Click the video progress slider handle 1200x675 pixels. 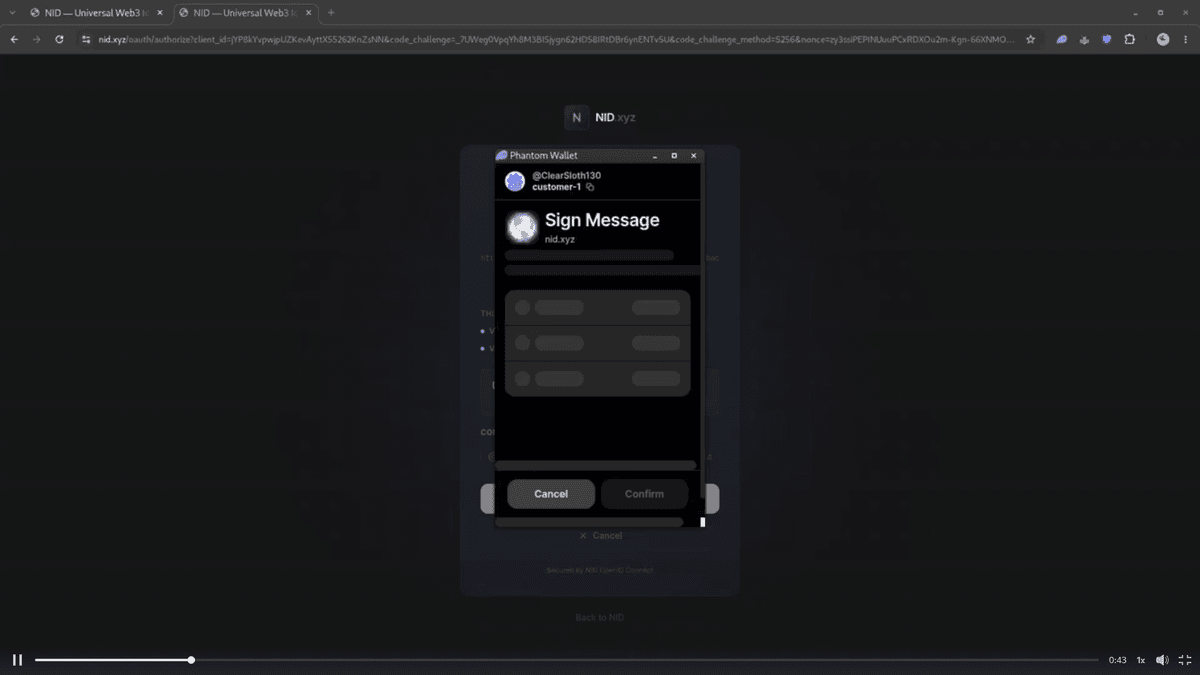pyautogui.click(x=191, y=660)
